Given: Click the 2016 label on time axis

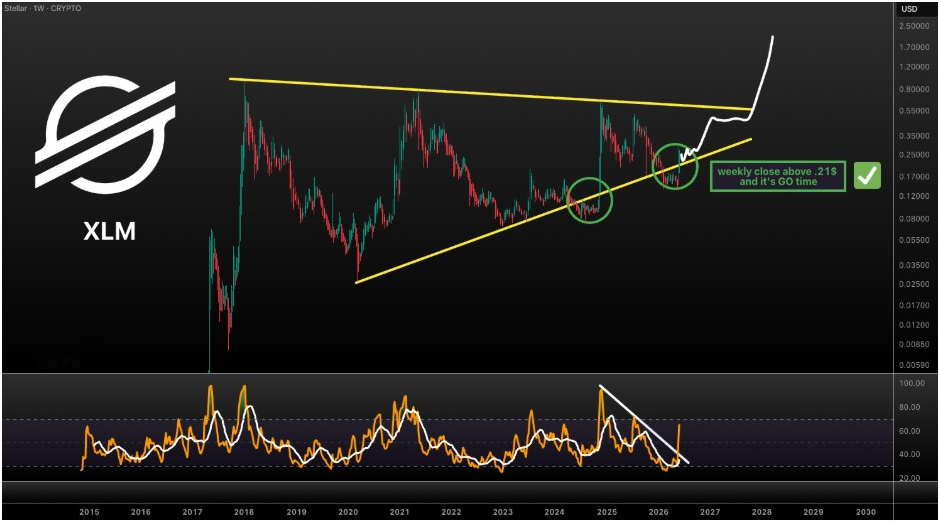Looking at the screenshot, I should [141, 512].
